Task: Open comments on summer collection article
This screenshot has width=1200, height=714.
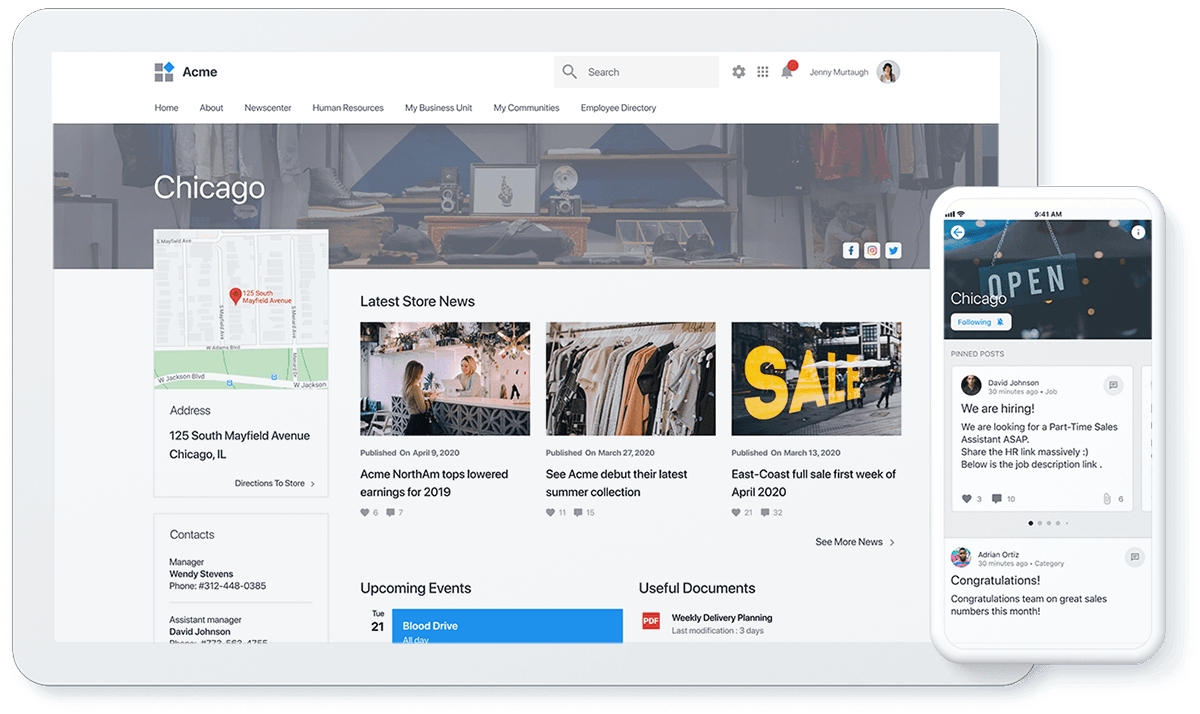Action: click(576, 513)
